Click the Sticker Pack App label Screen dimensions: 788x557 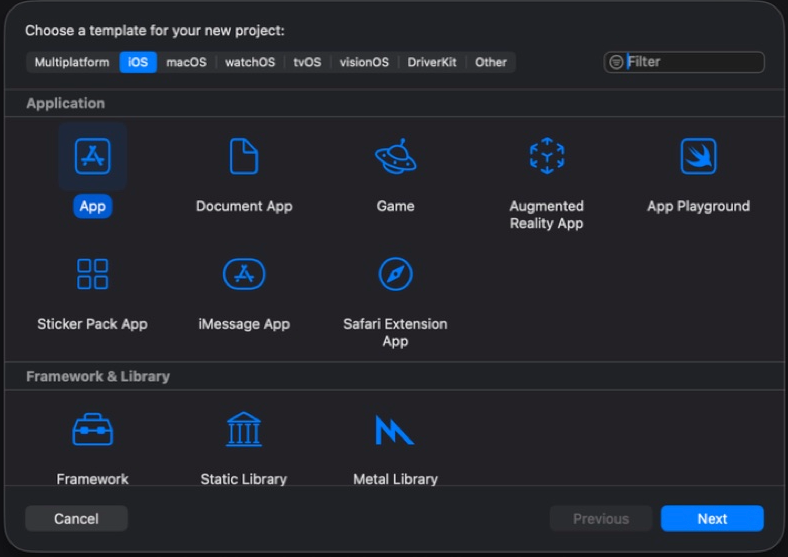point(92,324)
